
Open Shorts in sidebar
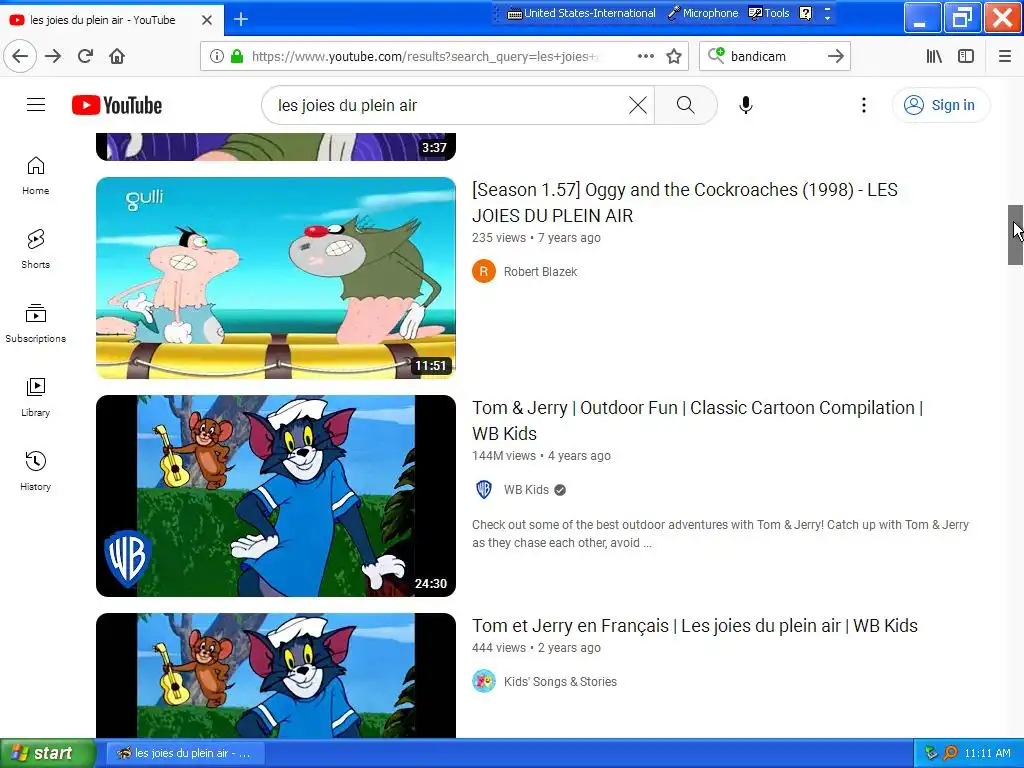click(x=36, y=249)
